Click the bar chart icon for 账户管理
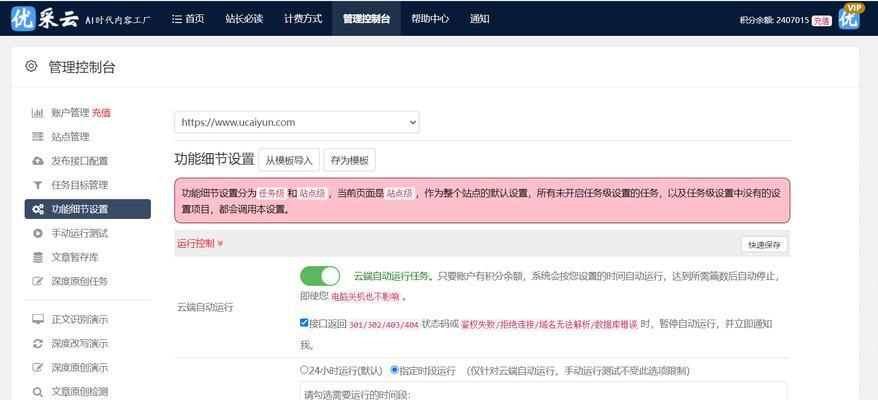 [x=38, y=113]
